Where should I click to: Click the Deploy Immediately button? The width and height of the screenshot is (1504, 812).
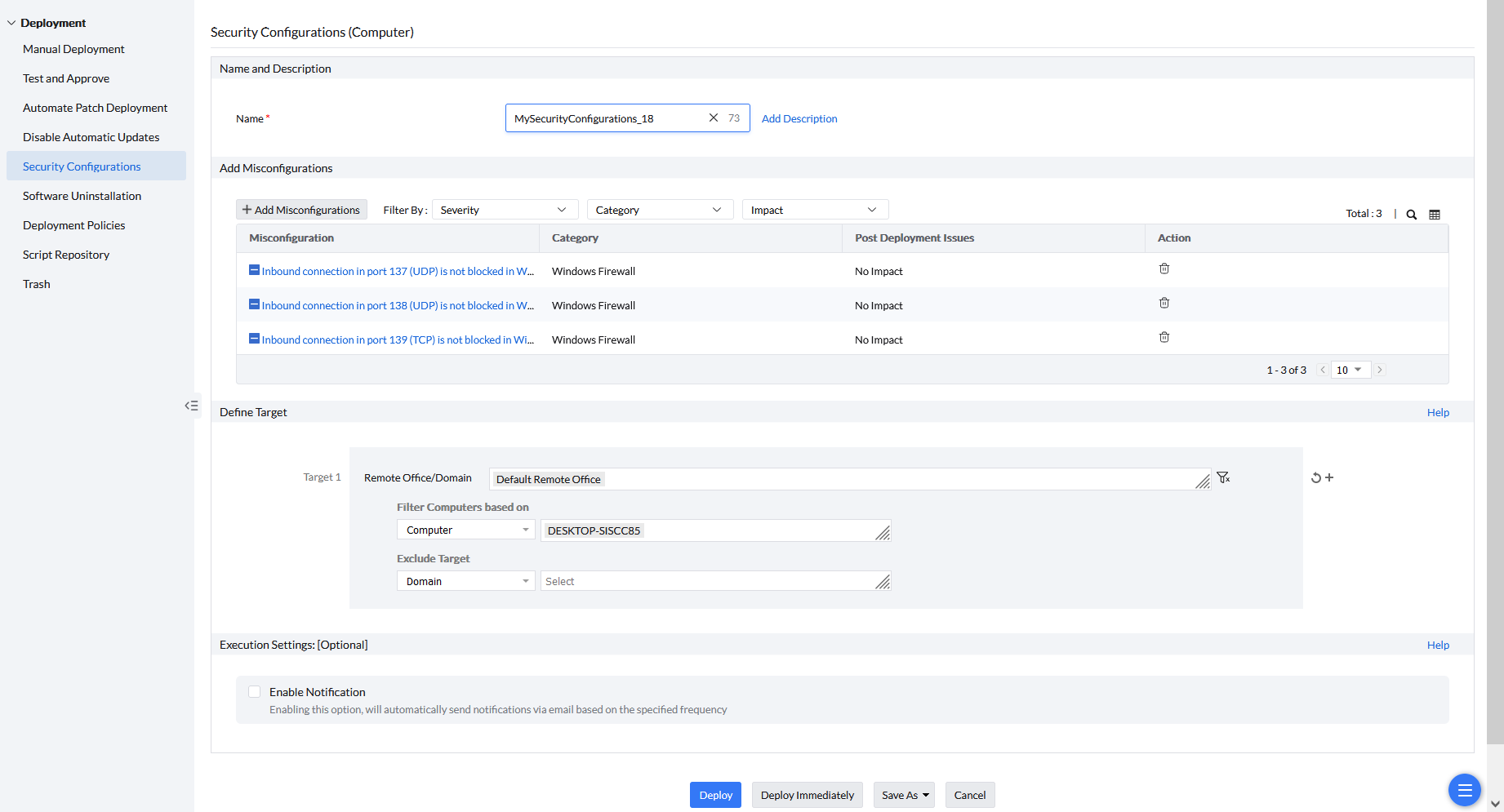tap(807, 795)
